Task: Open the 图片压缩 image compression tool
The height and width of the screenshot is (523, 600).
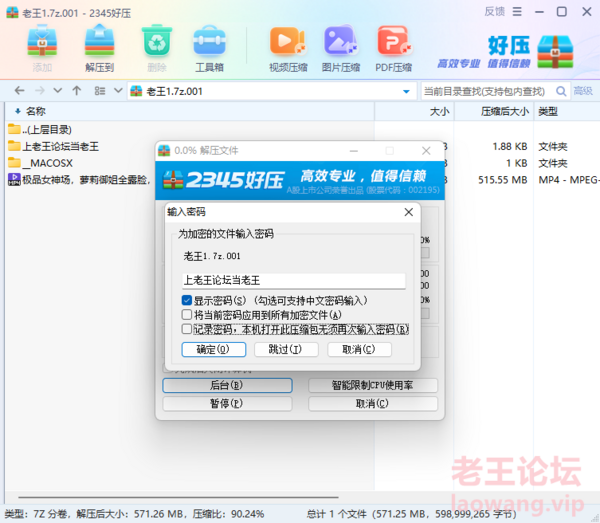Action: point(341,48)
